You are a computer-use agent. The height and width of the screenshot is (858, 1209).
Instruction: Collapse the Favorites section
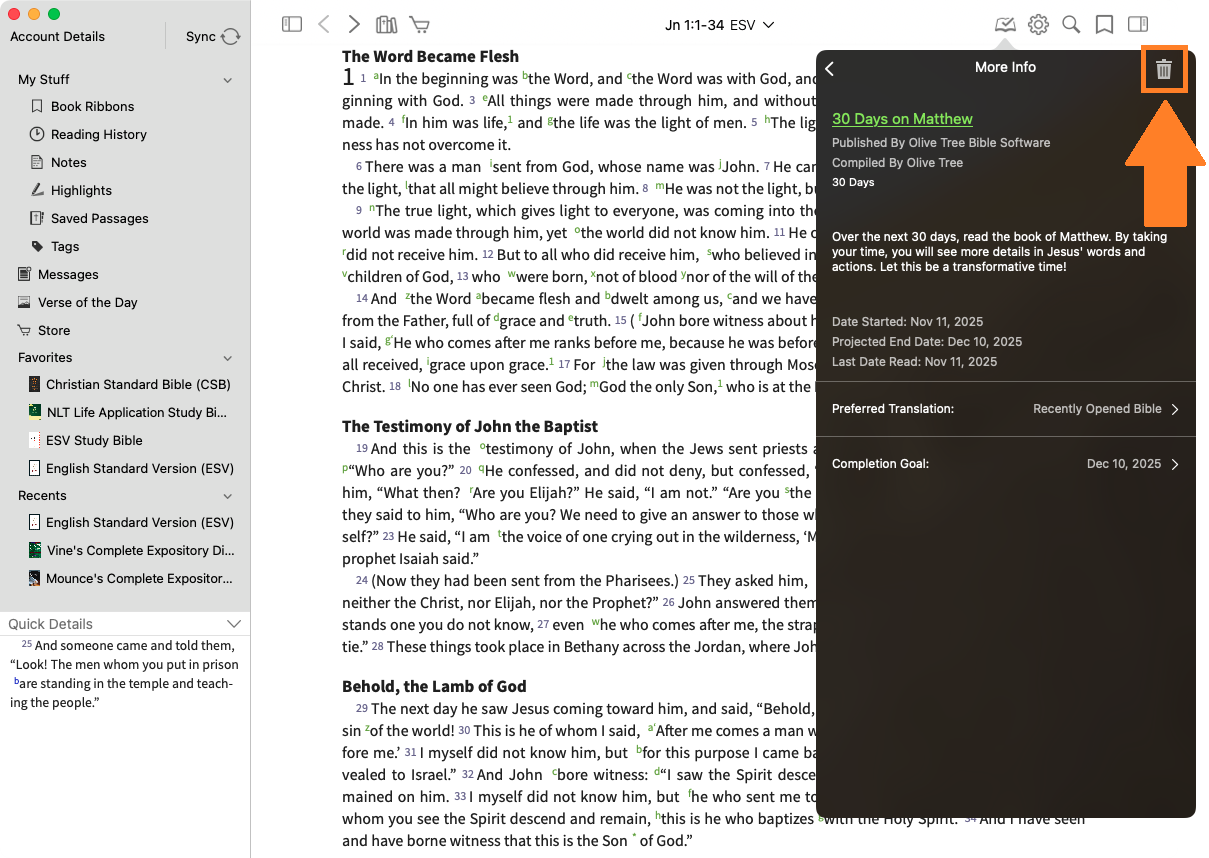[x=228, y=358]
